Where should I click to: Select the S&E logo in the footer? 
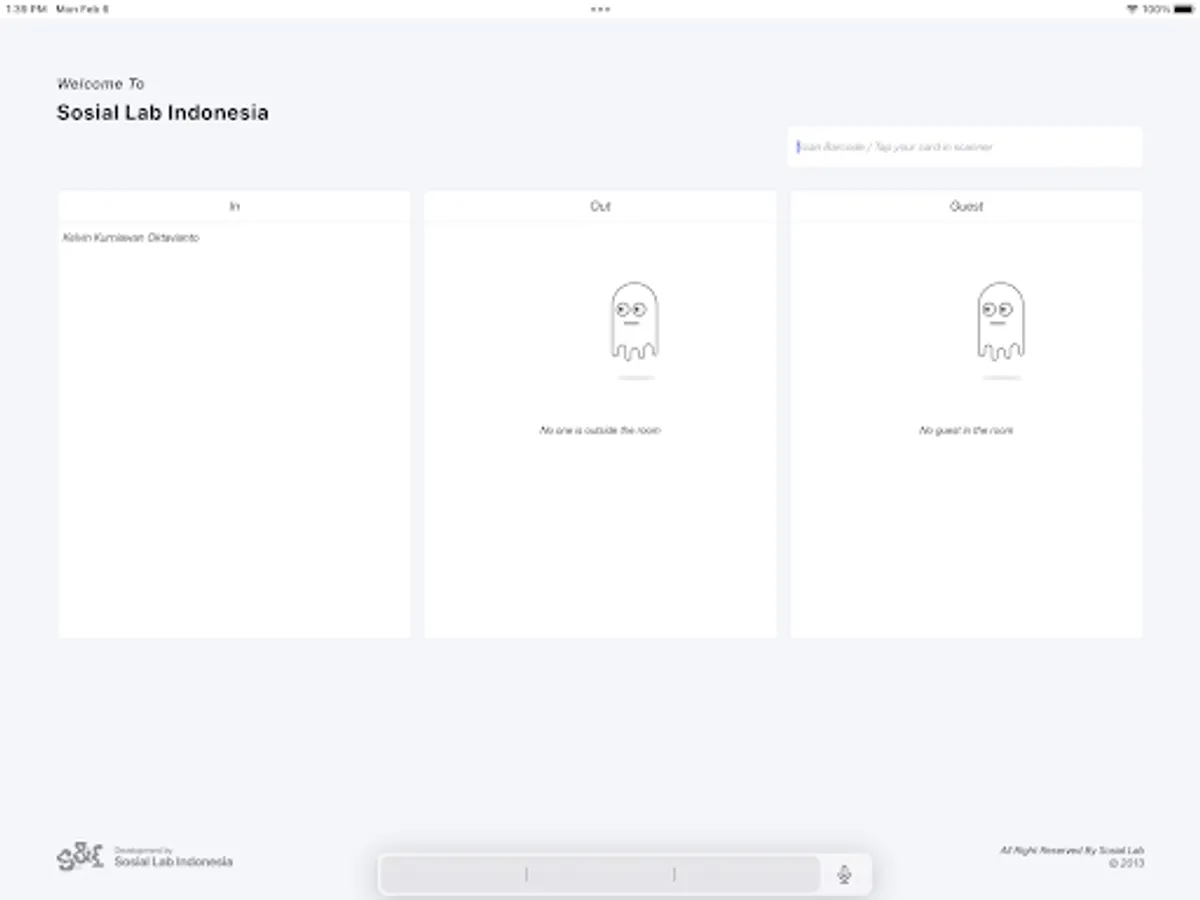pyautogui.click(x=80, y=857)
